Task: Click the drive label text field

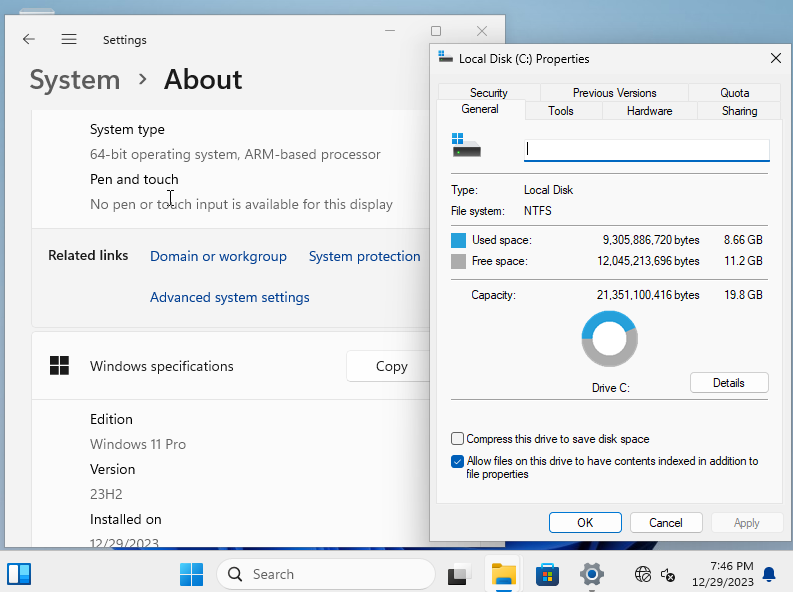Action: point(646,149)
